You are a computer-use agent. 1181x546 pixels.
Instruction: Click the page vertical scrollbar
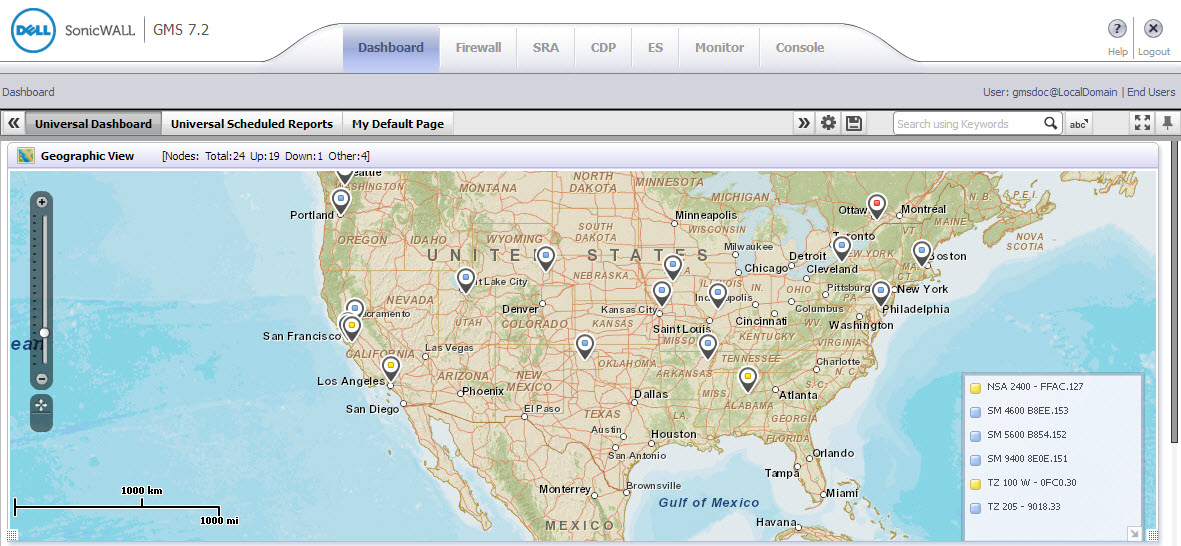(1174, 291)
